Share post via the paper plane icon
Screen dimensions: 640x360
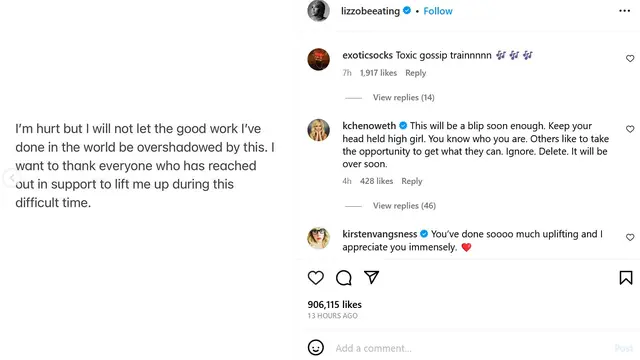click(x=371, y=277)
